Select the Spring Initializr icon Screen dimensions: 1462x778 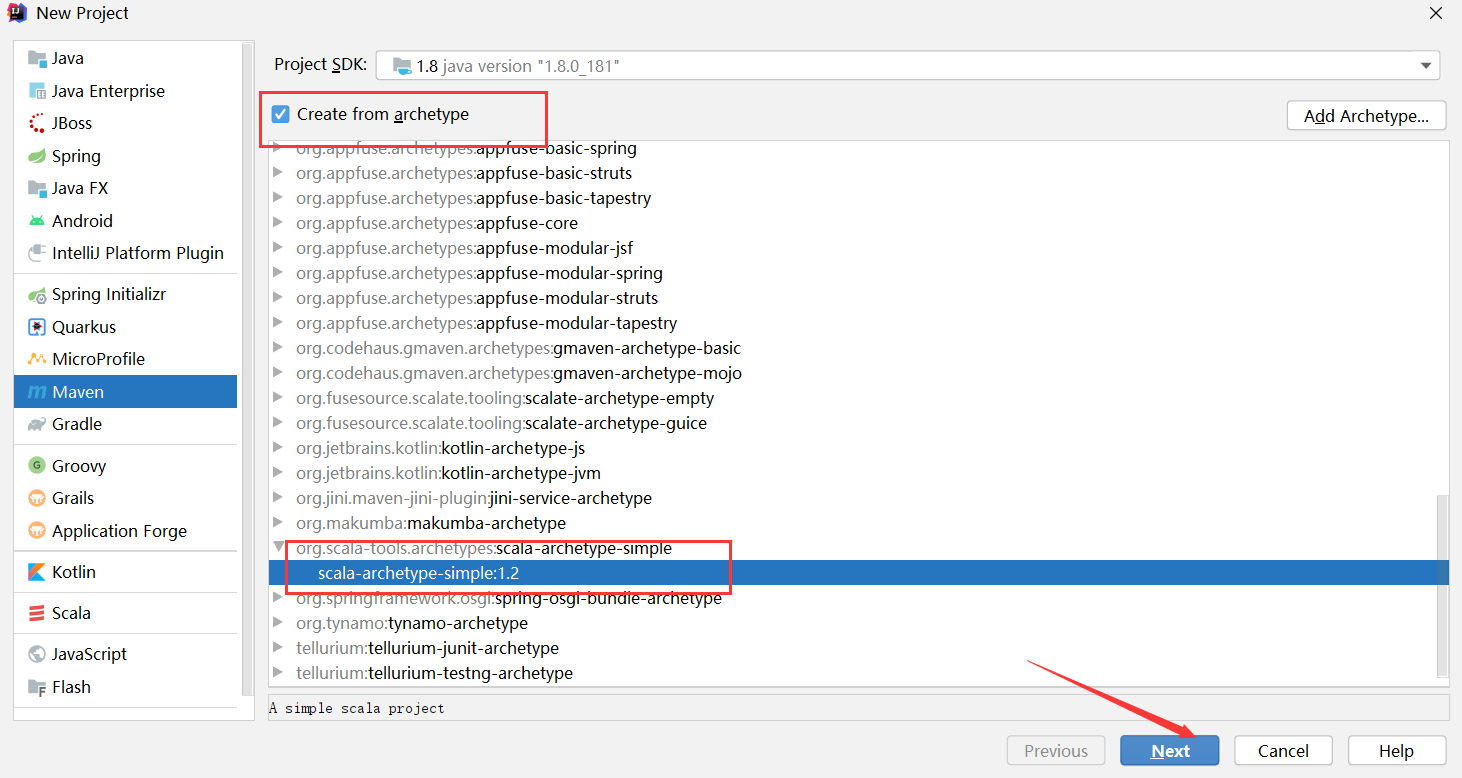coord(37,294)
